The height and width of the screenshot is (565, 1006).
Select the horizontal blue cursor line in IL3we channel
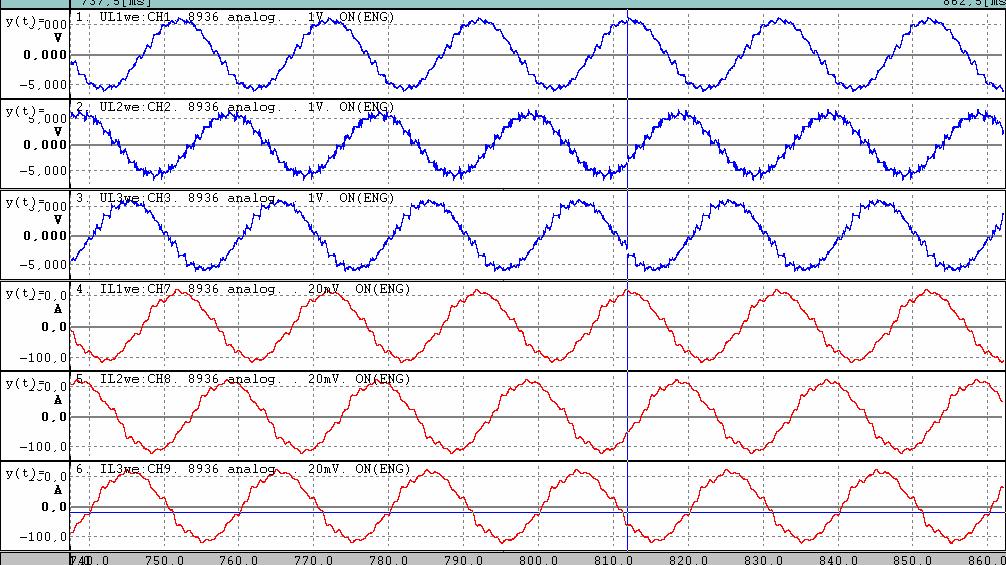tap(538, 512)
